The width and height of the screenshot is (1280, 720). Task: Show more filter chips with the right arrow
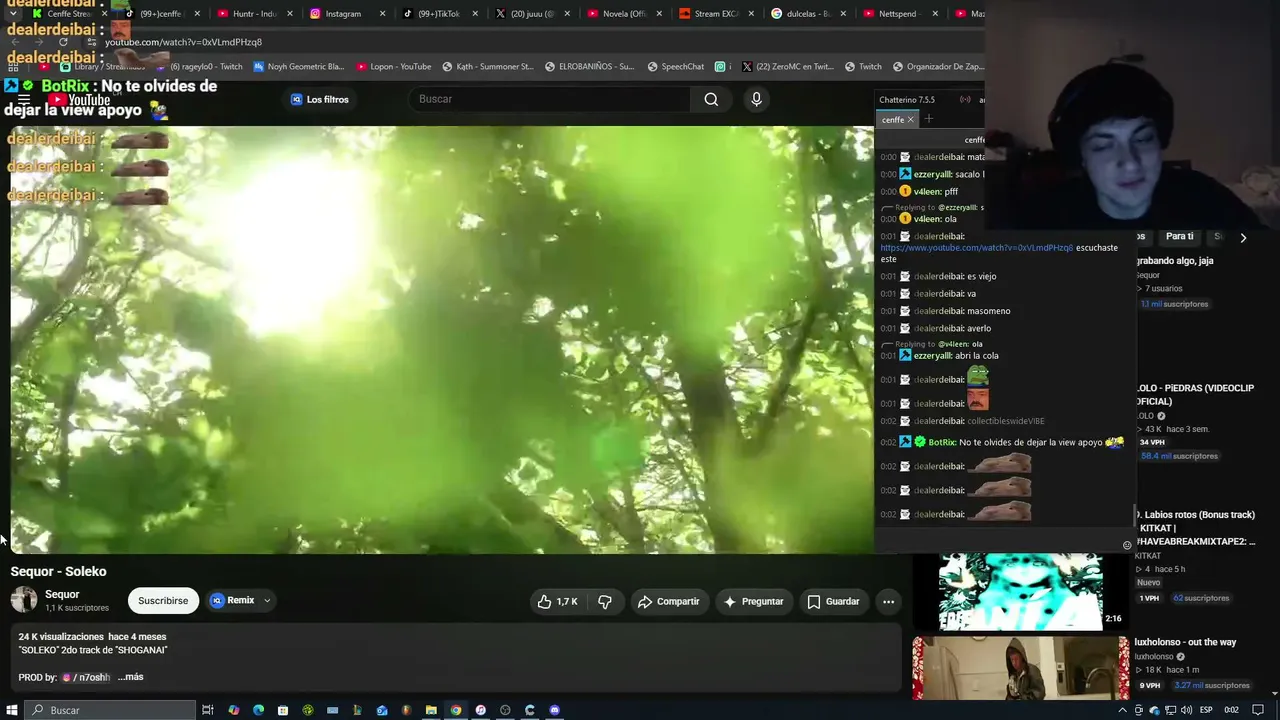pyautogui.click(x=1243, y=237)
